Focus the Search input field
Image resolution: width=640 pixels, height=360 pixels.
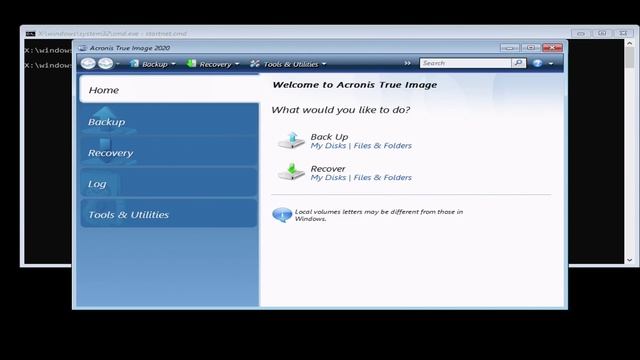[465, 63]
